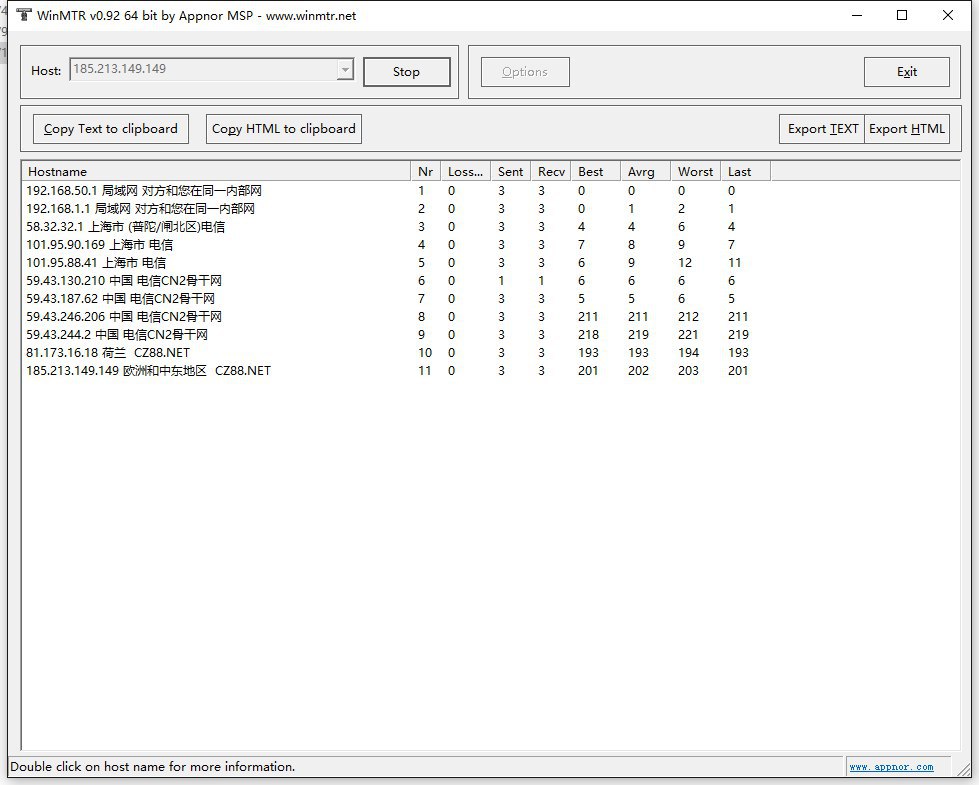Click the WinMTR app icon in title bar
Screen dimensions: 979x785
click(x=24, y=15)
